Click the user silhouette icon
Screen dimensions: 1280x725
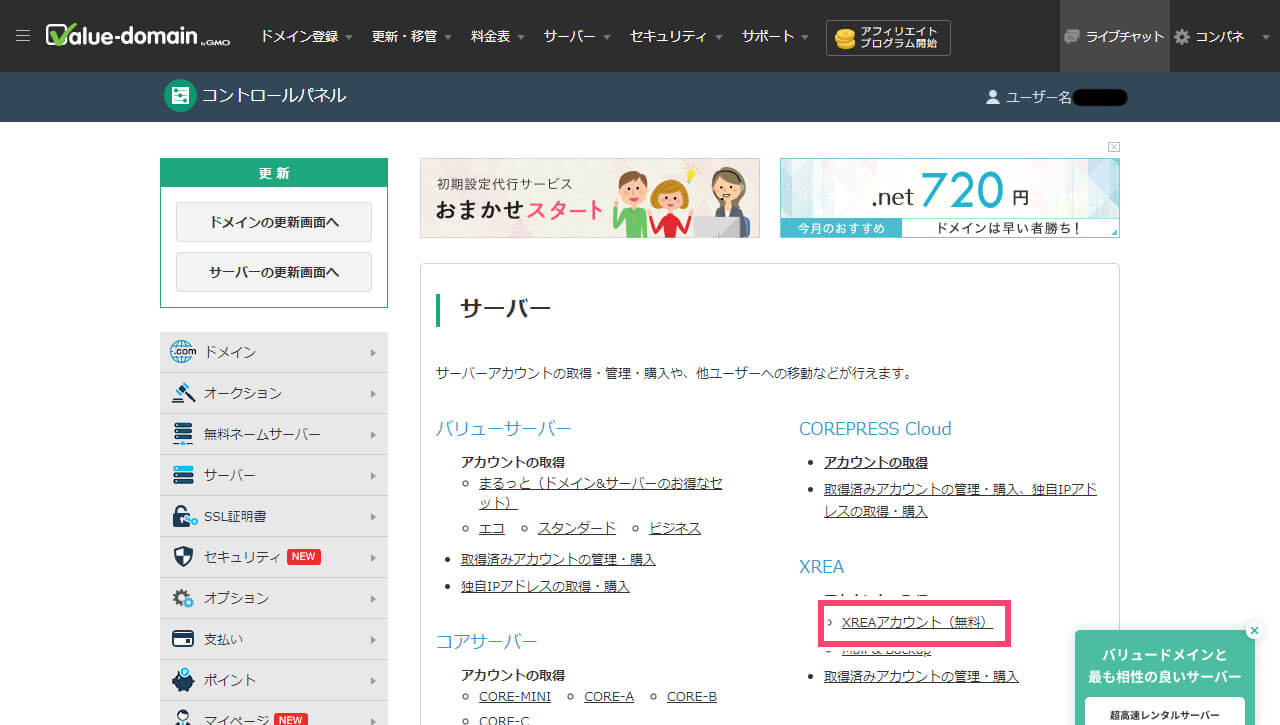[993, 97]
